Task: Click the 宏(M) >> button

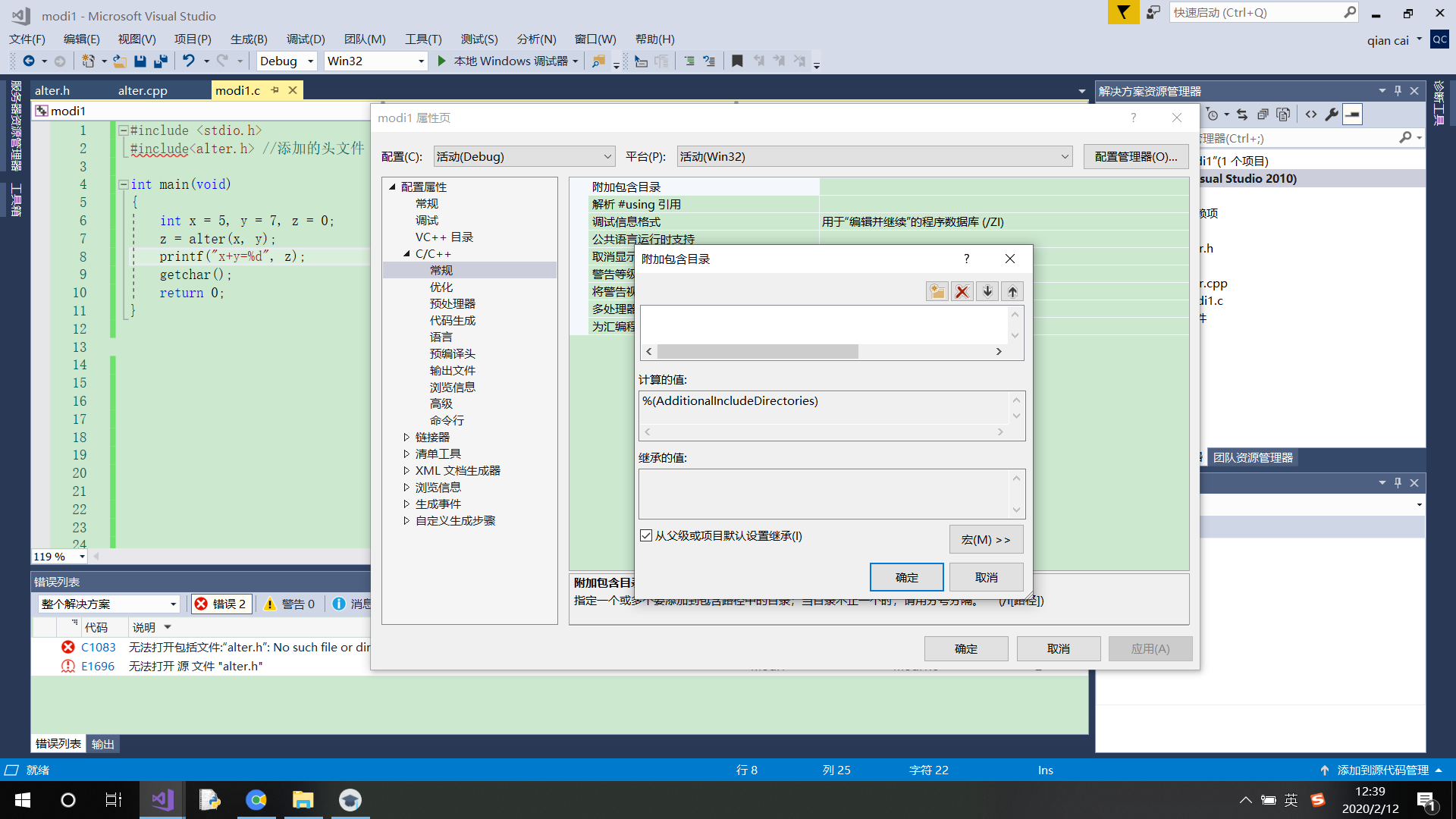Action: (x=985, y=539)
